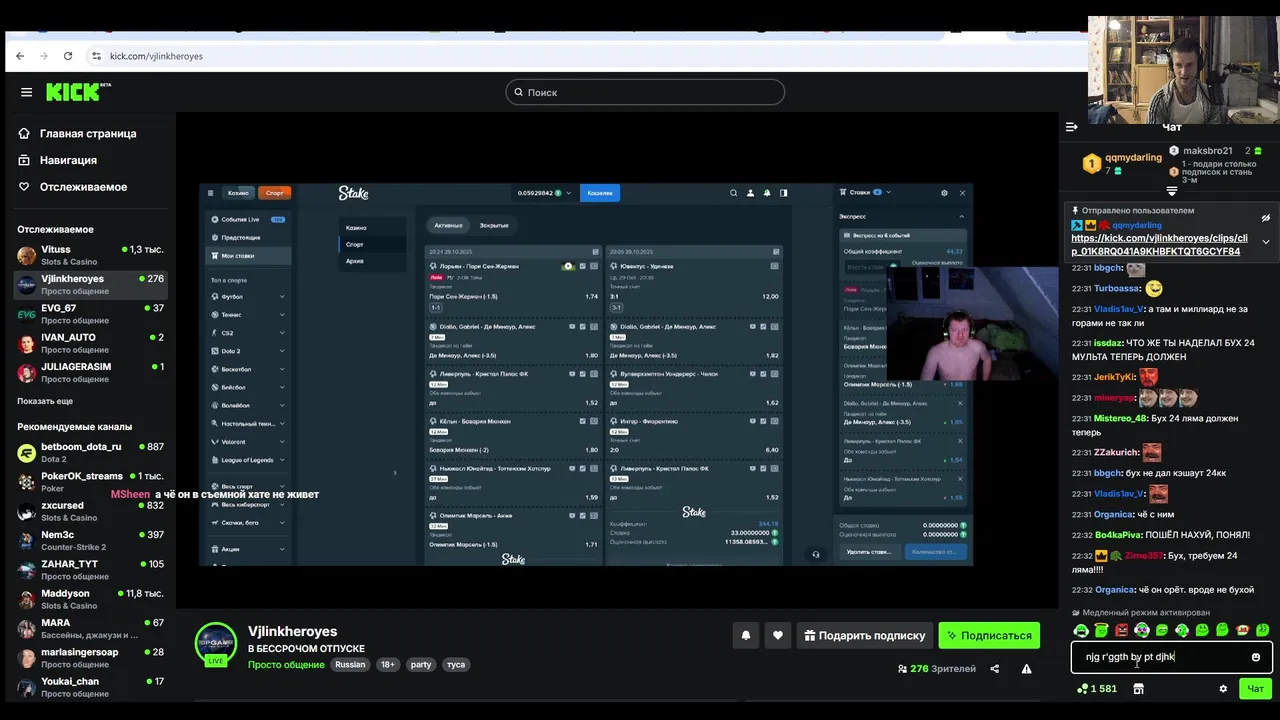The height and width of the screenshot is (720, 1280).
Task: Select the 18+ tag
Action: [388, 664]
